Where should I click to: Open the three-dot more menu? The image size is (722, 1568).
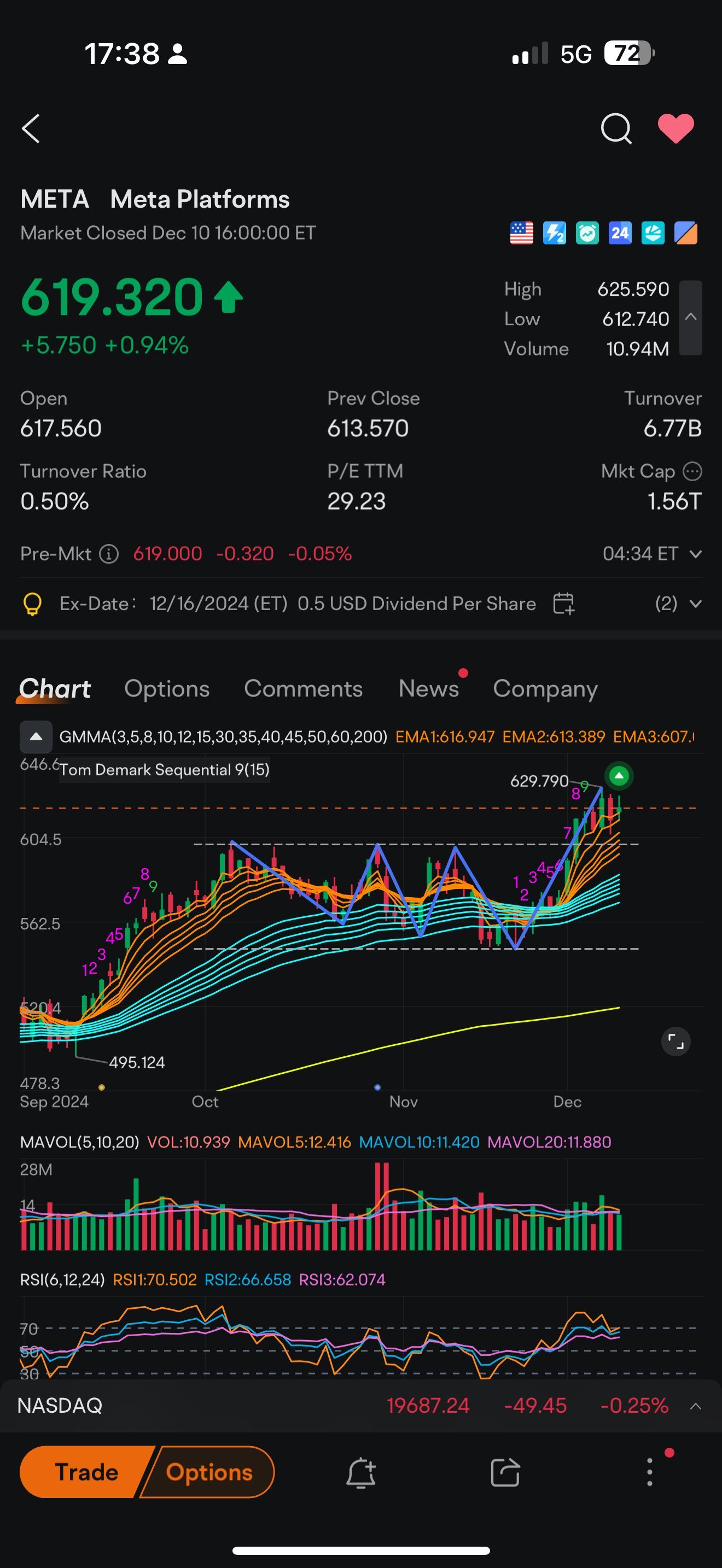650,1472
